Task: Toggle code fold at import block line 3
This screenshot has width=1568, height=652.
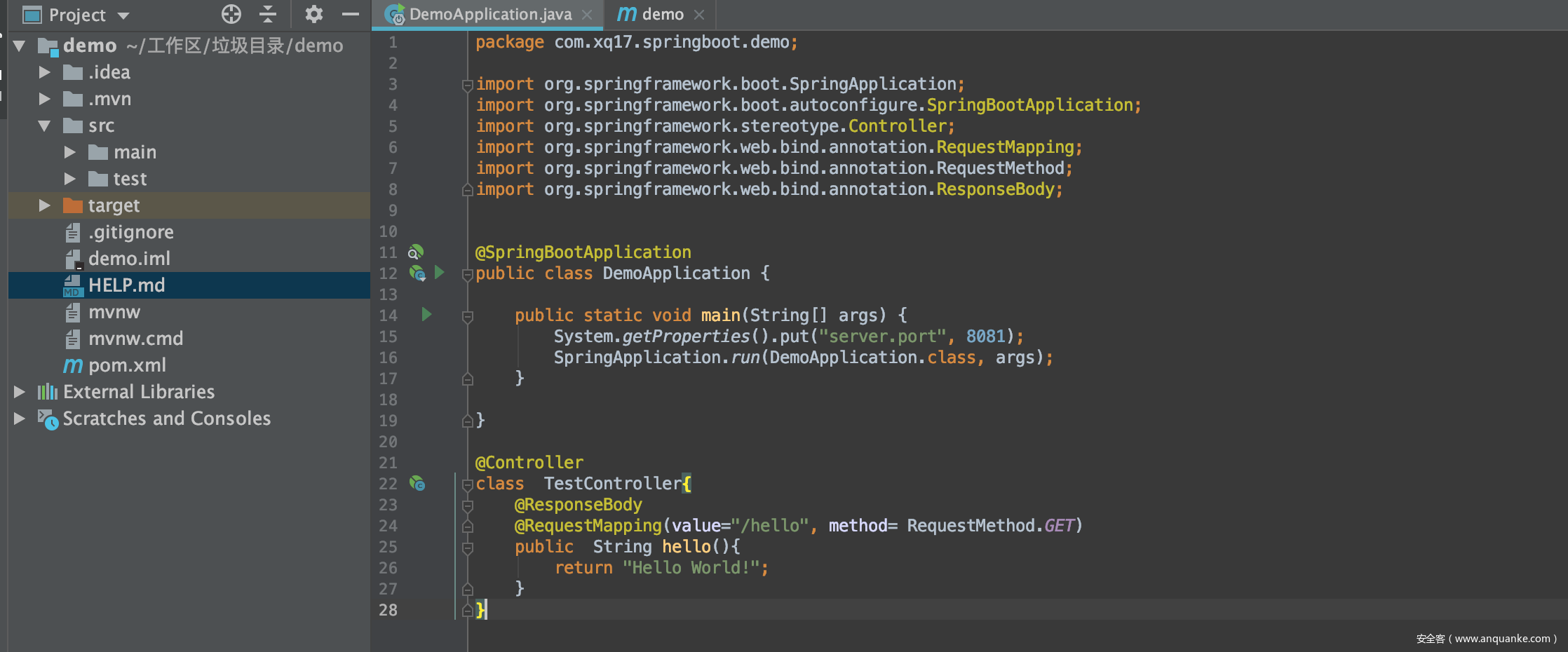Action: [467, 85]
